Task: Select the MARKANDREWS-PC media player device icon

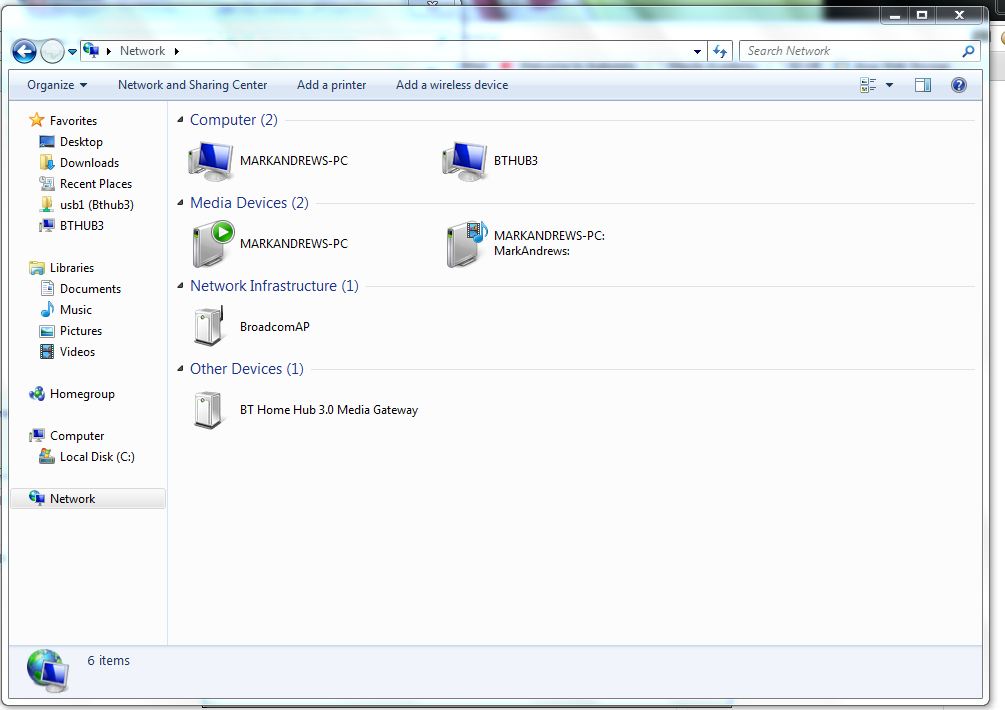Action: (211, 244)
